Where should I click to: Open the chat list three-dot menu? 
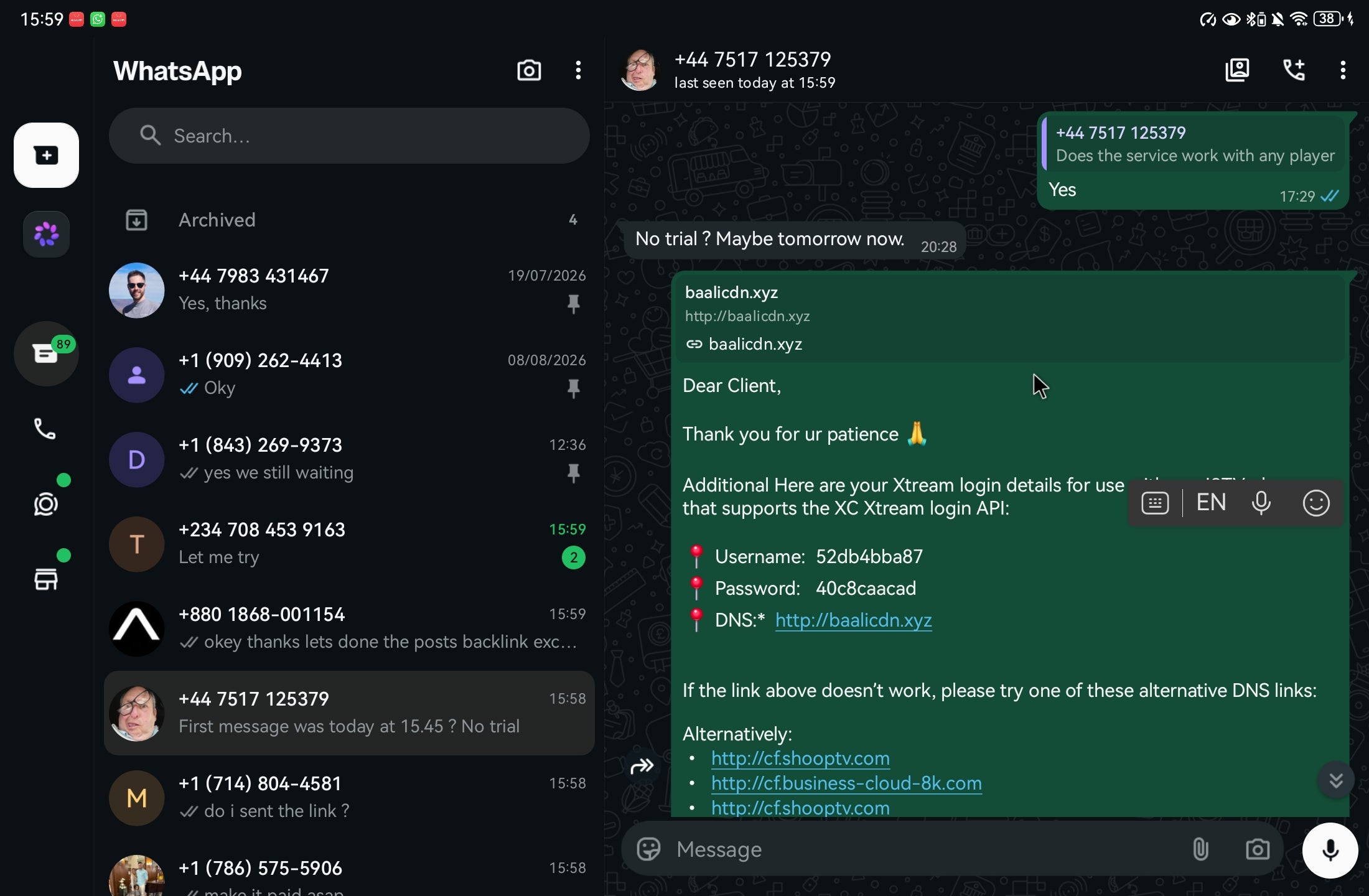pyautogui.click(x=578, y=70)
